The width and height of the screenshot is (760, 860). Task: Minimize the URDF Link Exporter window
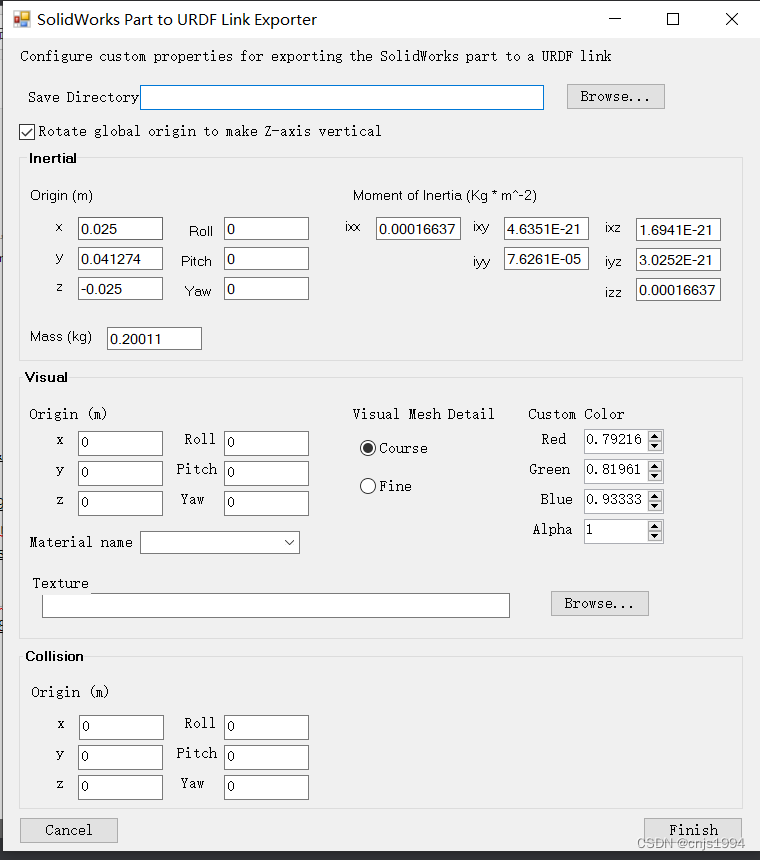615,19
